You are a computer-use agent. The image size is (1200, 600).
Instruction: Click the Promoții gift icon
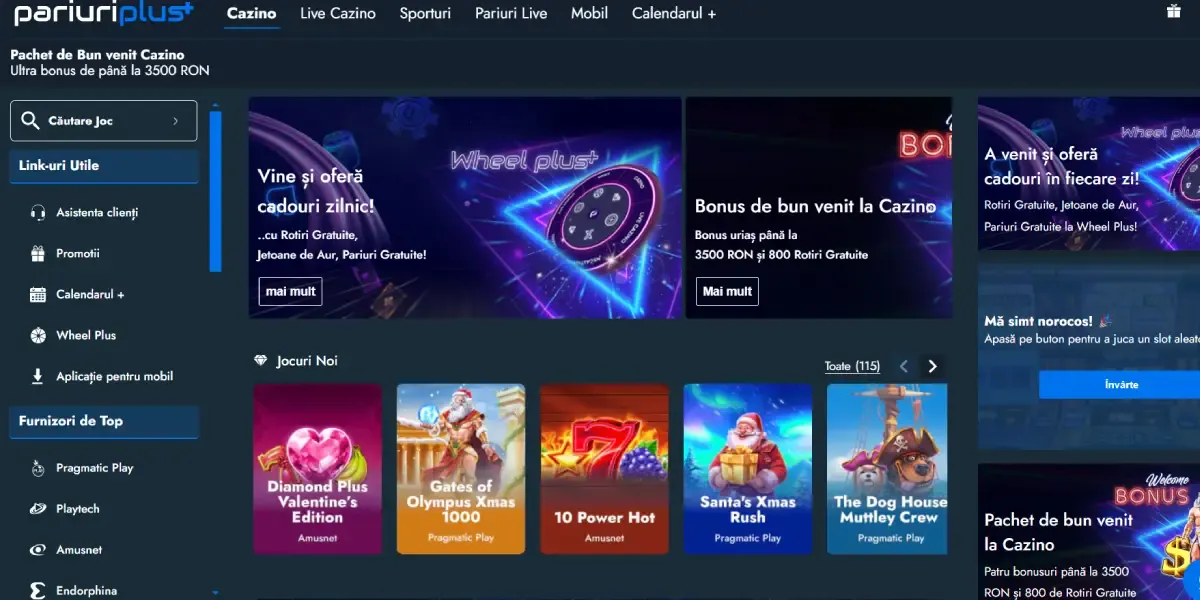[38, 254]
